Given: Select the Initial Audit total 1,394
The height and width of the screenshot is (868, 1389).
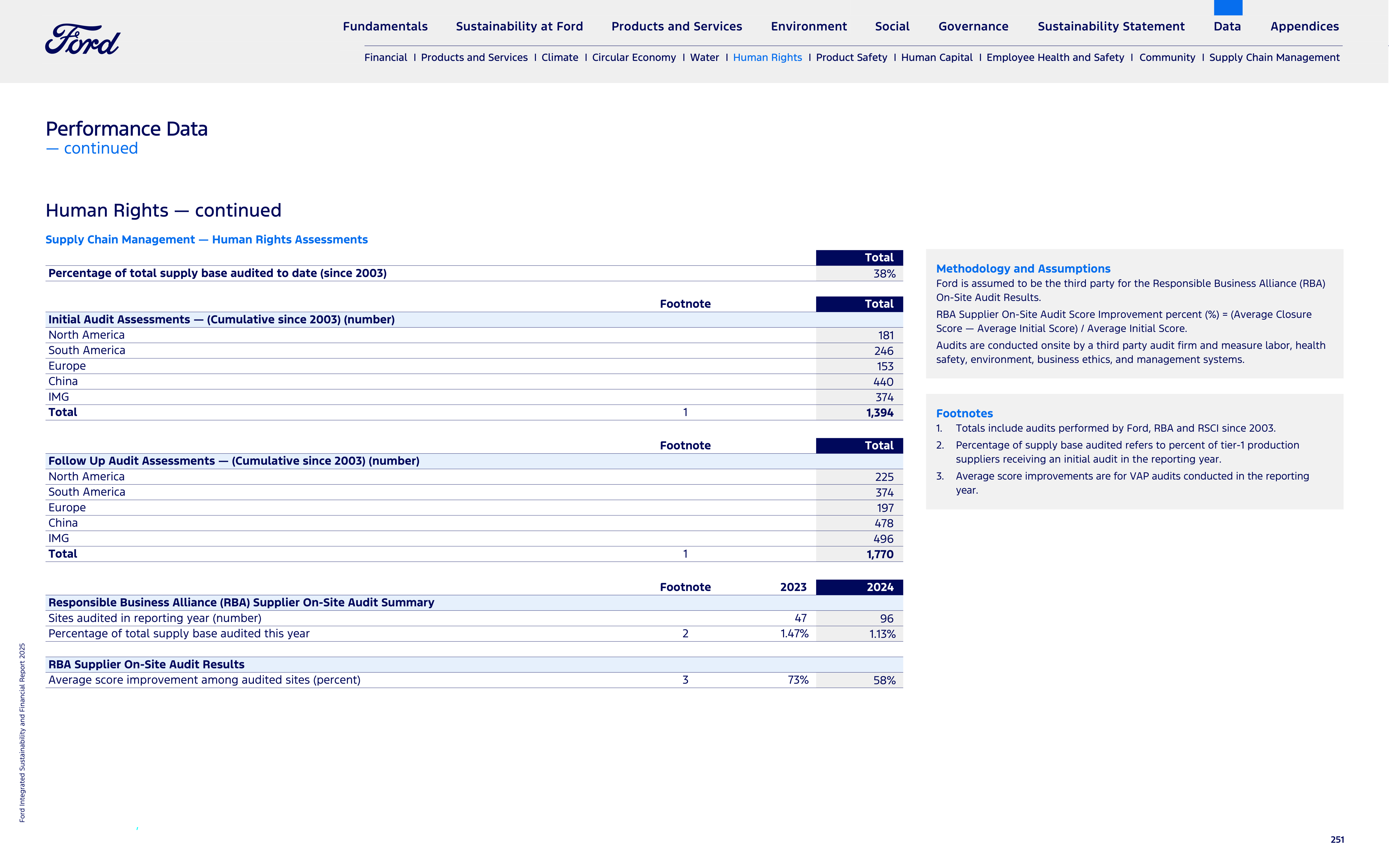Looking at the screenshot, I should click(x=880, y=413).
